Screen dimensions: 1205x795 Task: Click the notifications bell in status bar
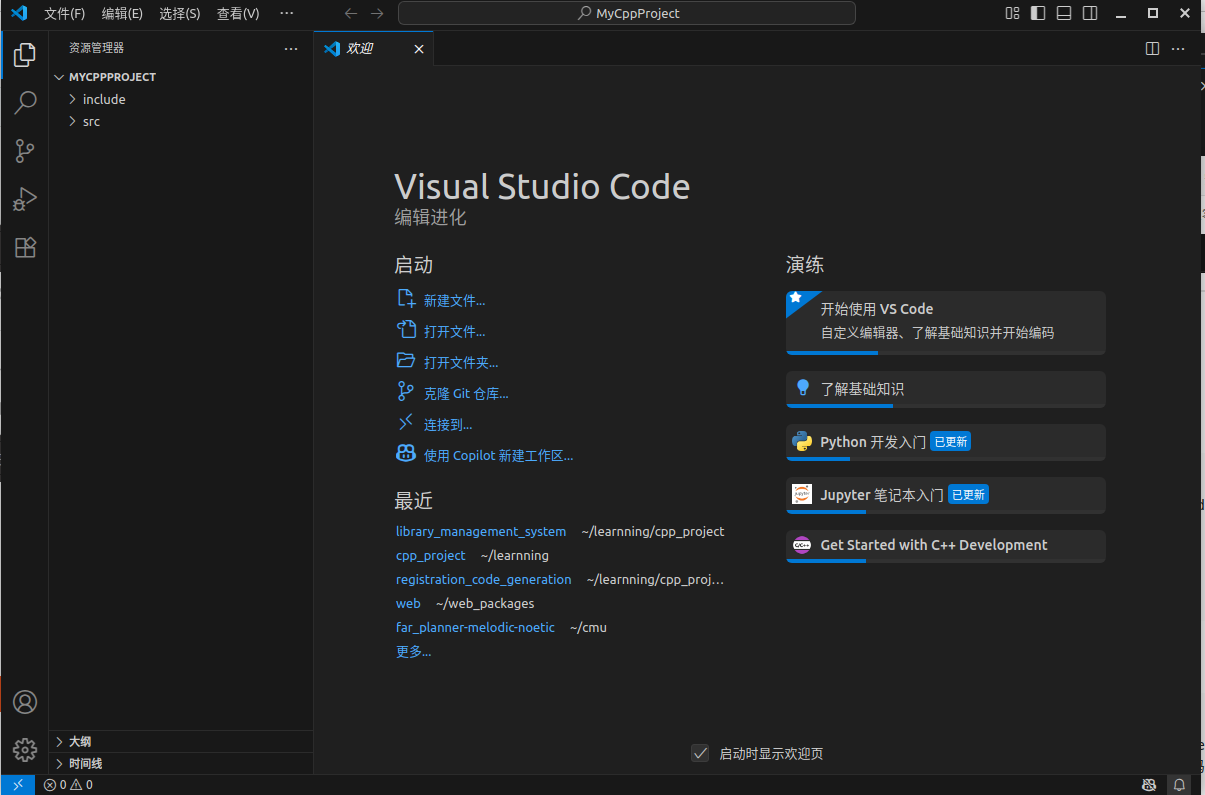click(x=1180, y=785)
